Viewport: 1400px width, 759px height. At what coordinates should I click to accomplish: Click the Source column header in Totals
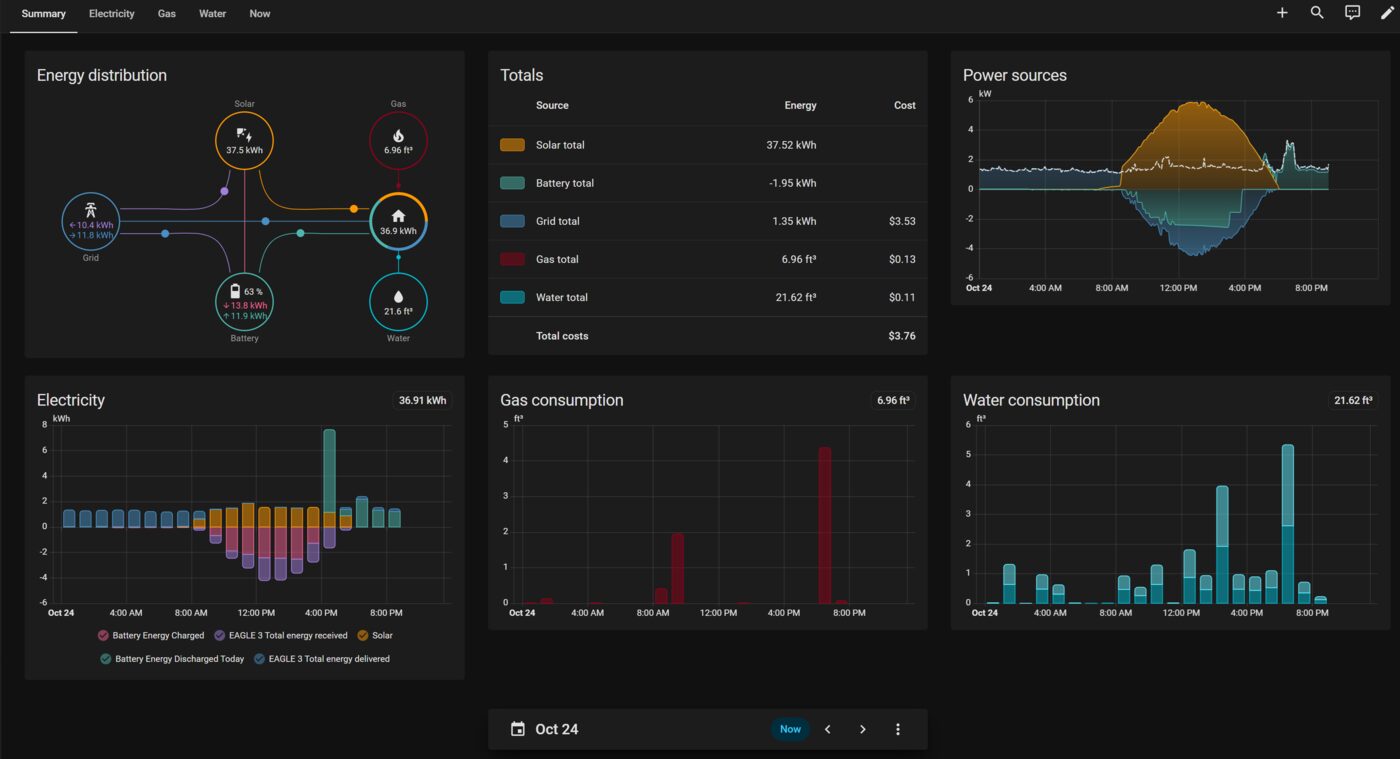[552, 105]
